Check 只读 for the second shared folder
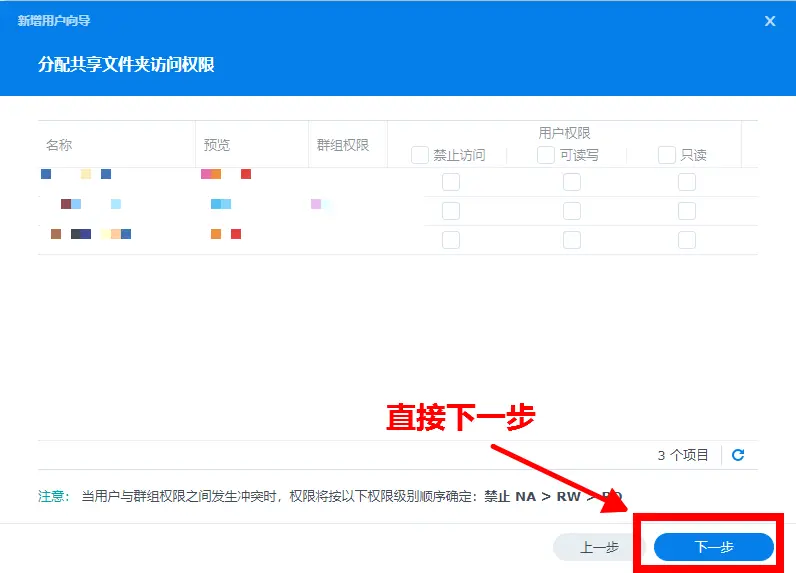 tap(687, 211)
